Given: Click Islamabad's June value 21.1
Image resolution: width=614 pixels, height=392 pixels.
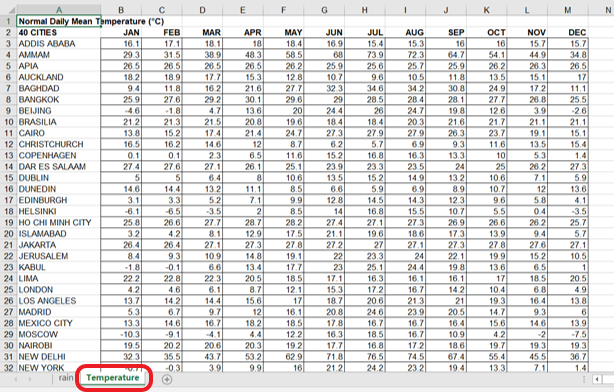Looking at the screenshot, I should click(324, 234).
